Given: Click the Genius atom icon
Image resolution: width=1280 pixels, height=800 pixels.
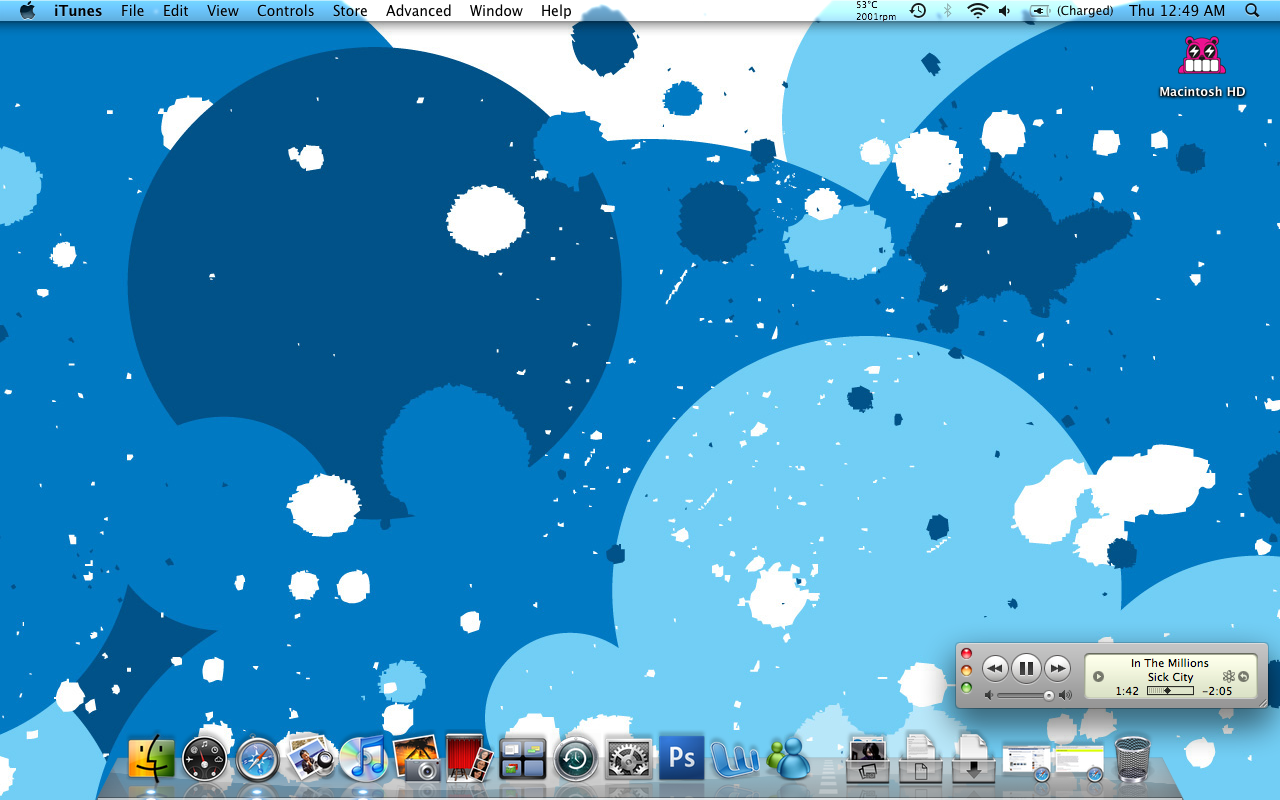Looking at the screenshot, I should coord(1229,677).
